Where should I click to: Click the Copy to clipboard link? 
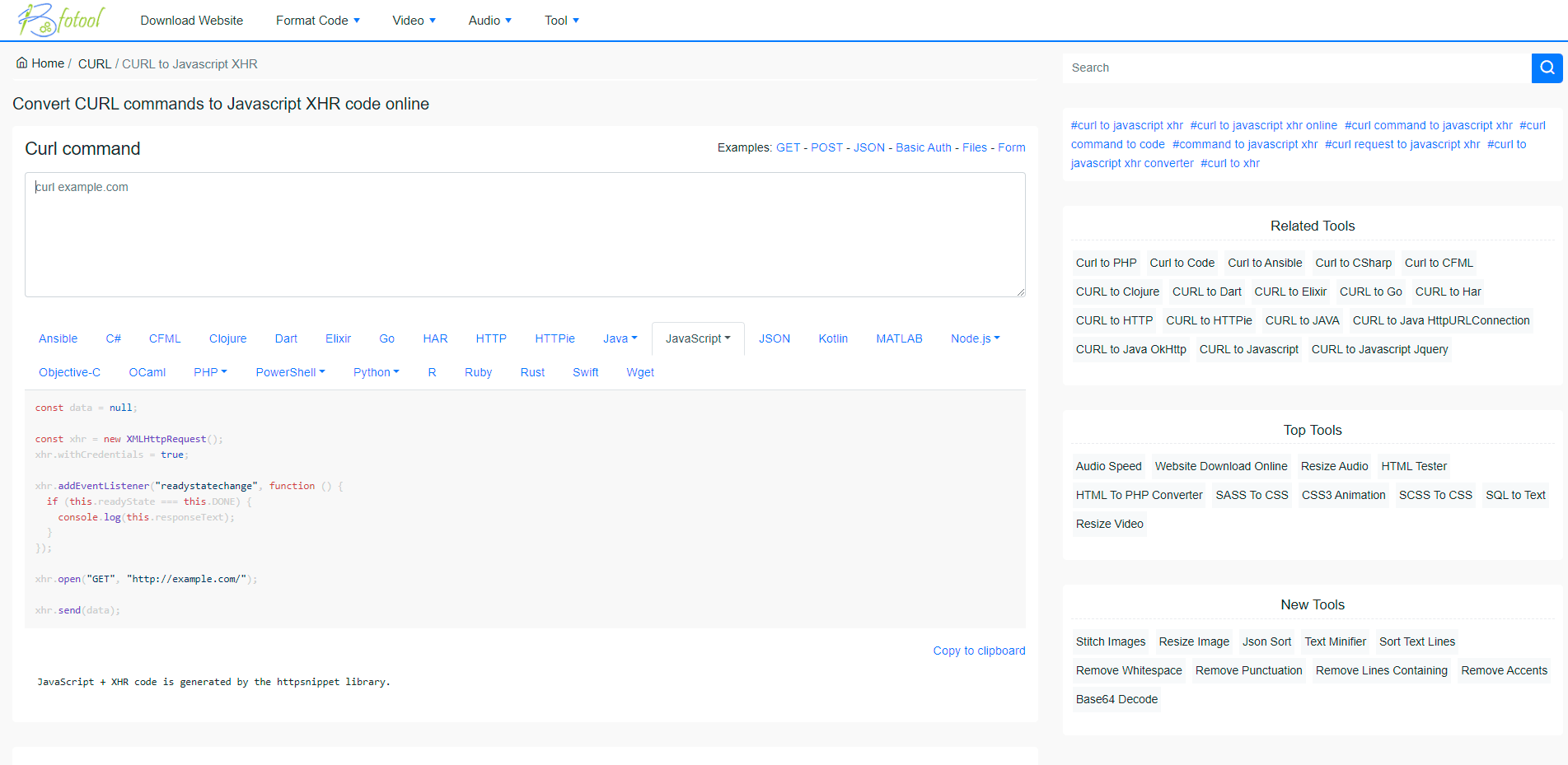click(979, 650)
